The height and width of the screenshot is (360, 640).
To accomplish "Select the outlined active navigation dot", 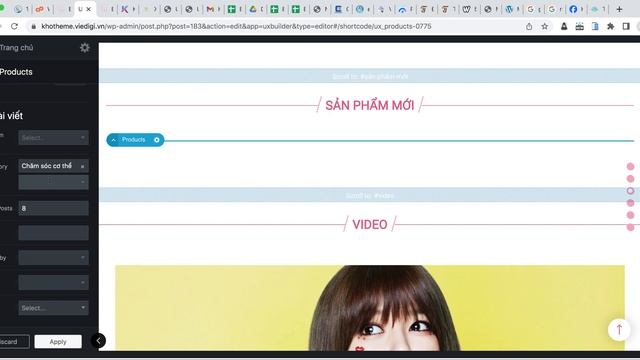I will [630, 191].
